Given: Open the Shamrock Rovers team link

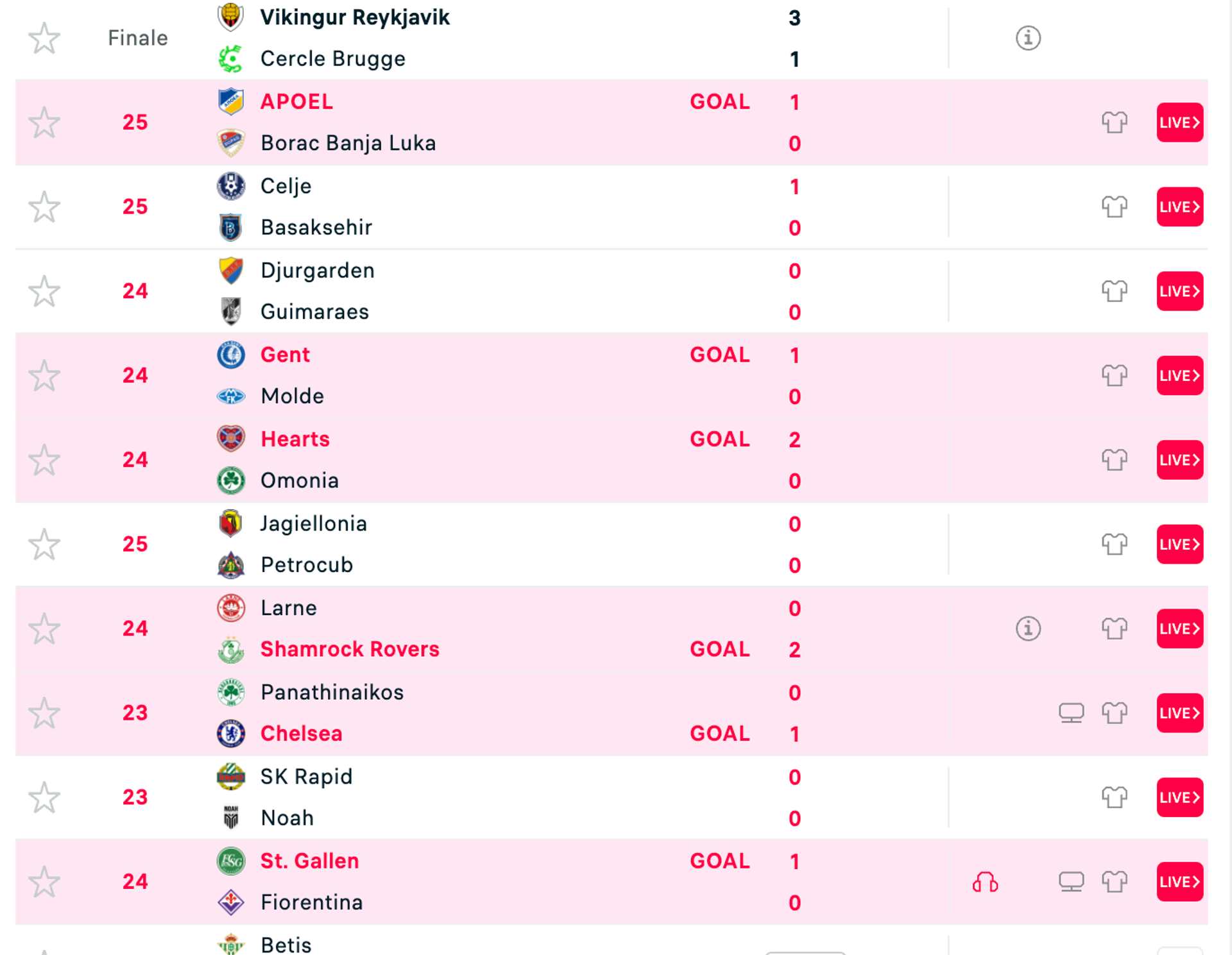Looking at the screenshot, I should pyautogui.click(x=350, y=649).
